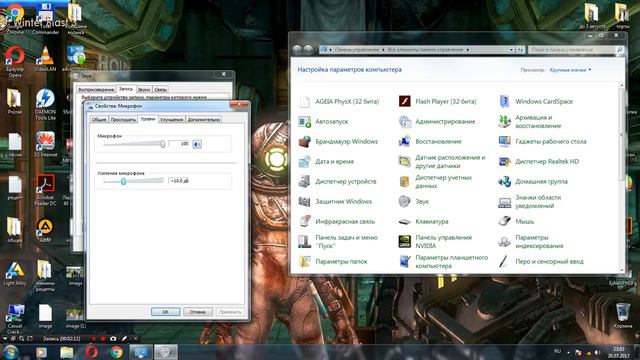Click the Отмена button

(198, 311)
